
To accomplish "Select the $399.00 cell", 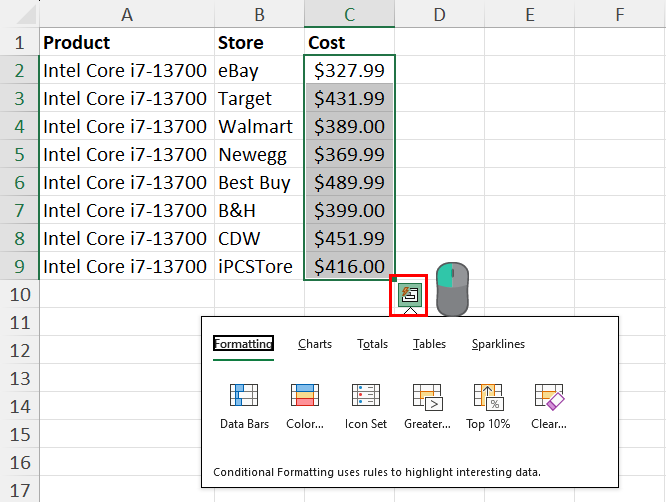I will [350, 211].
